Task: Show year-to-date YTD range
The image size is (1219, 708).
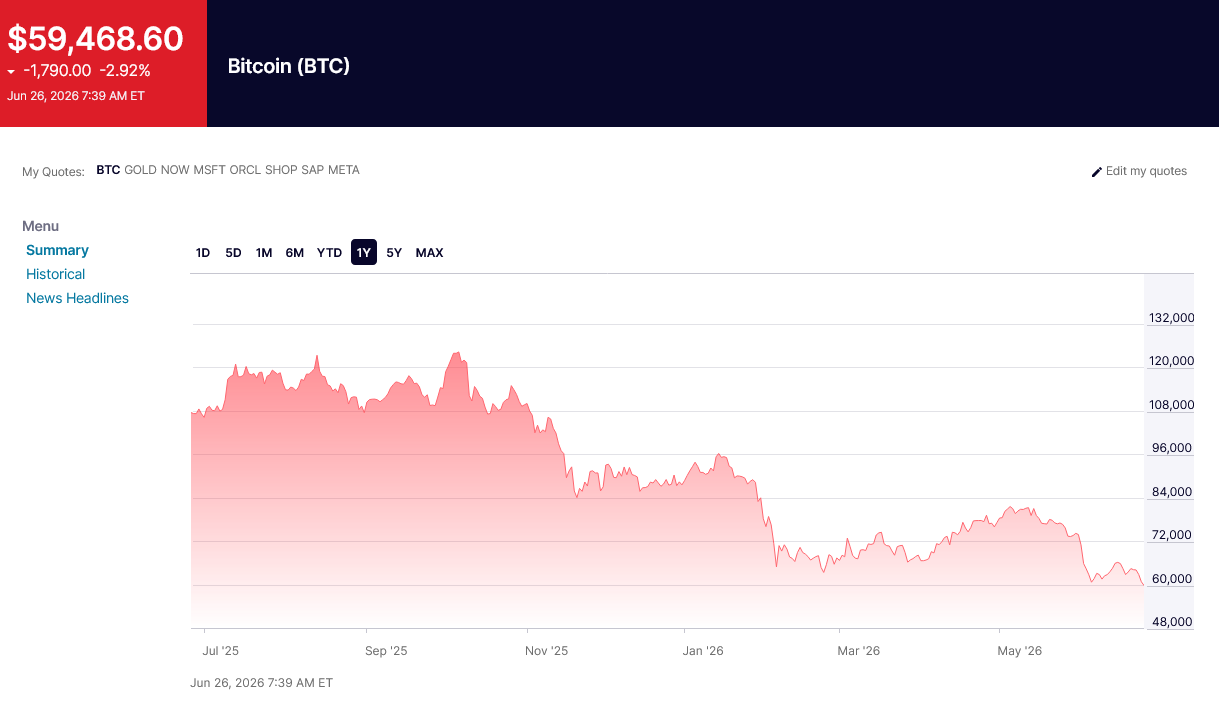Action: tap(329, 253)
